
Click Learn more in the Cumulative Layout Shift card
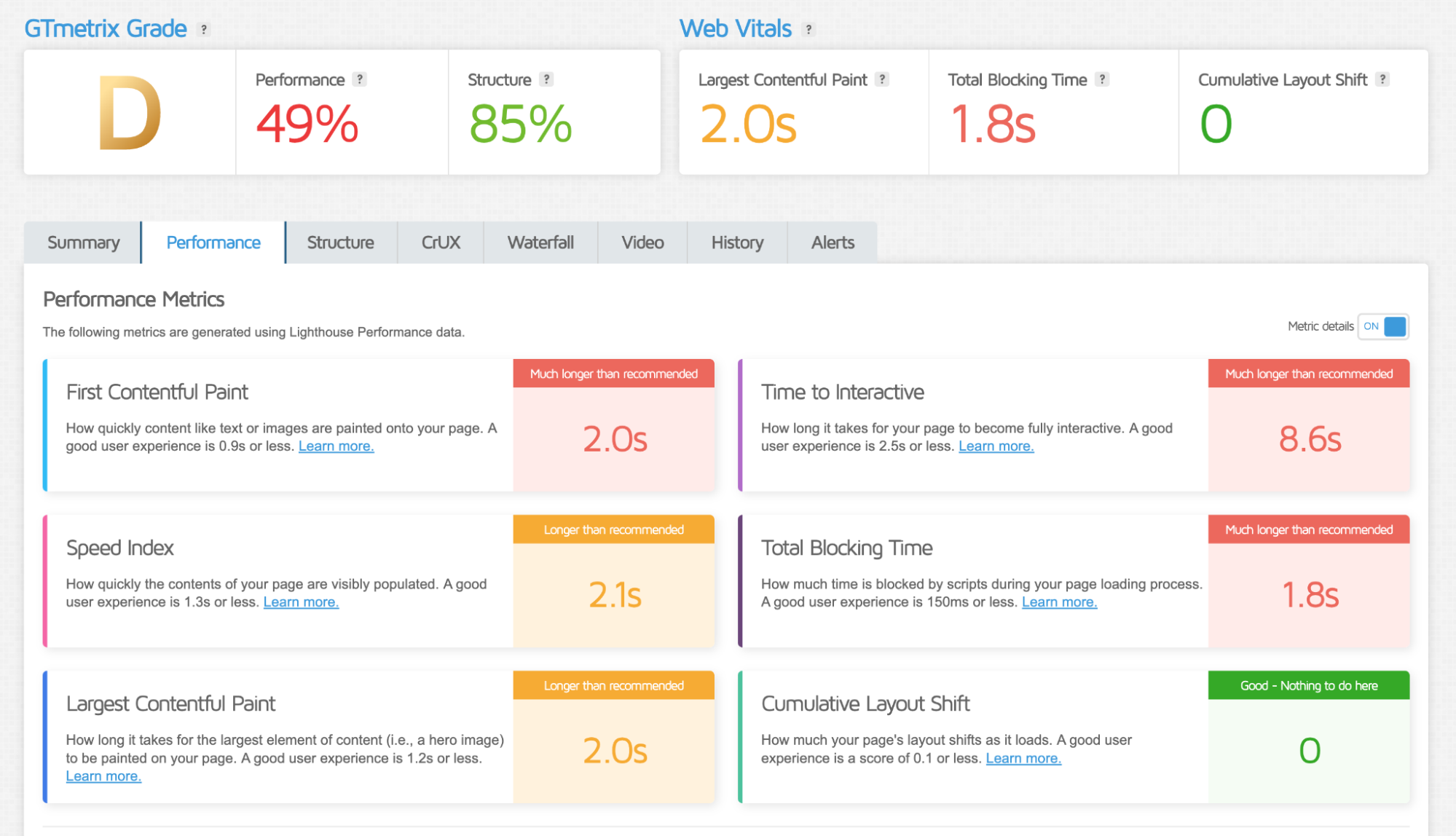(x=1023, y=759)
